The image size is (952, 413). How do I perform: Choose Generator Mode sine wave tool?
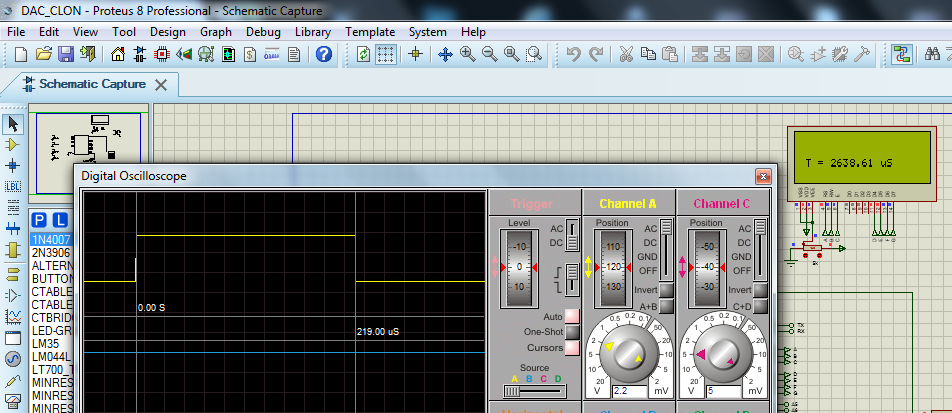[13, 359]
